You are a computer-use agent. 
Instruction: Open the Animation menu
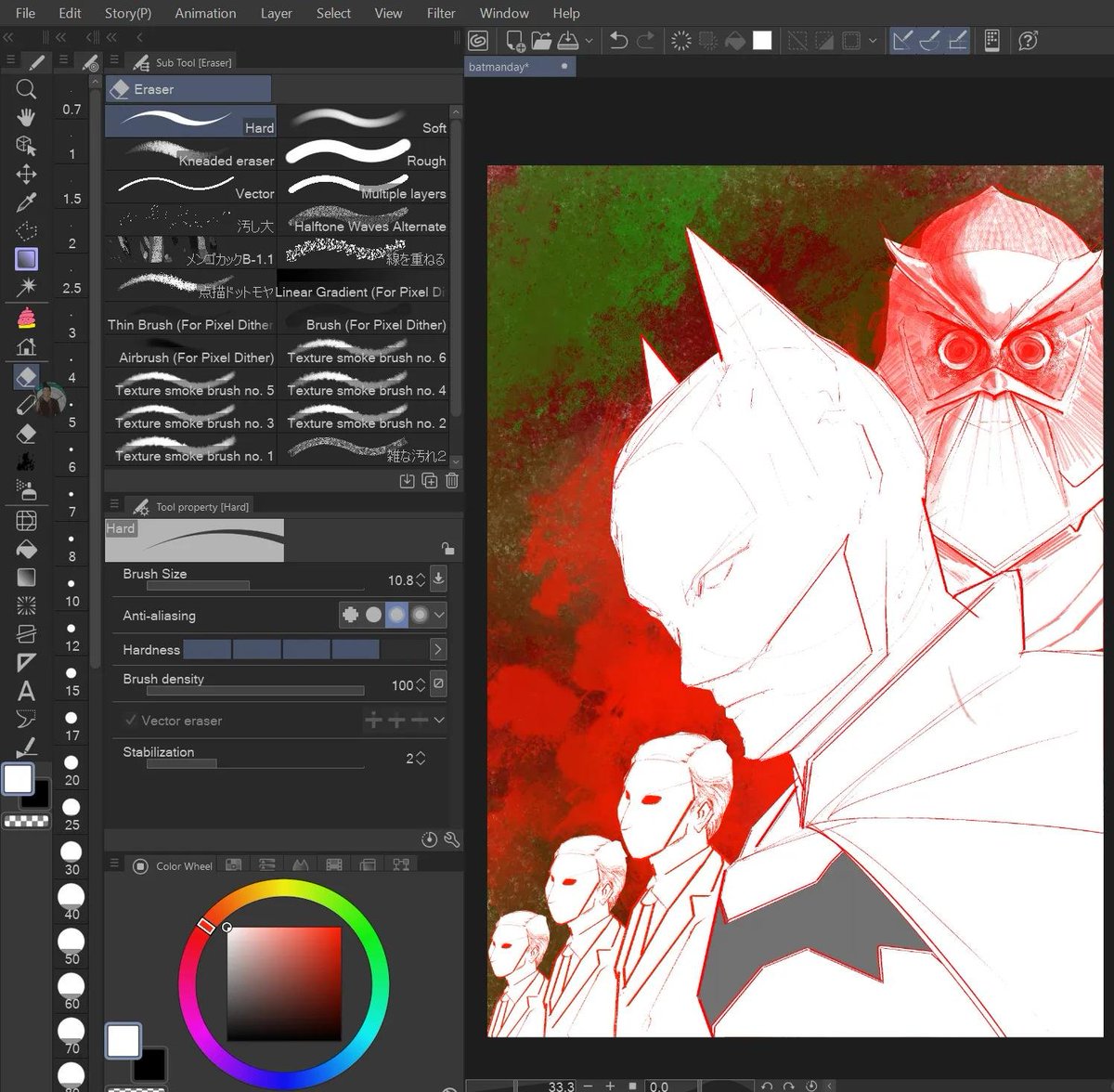[205, 13]
